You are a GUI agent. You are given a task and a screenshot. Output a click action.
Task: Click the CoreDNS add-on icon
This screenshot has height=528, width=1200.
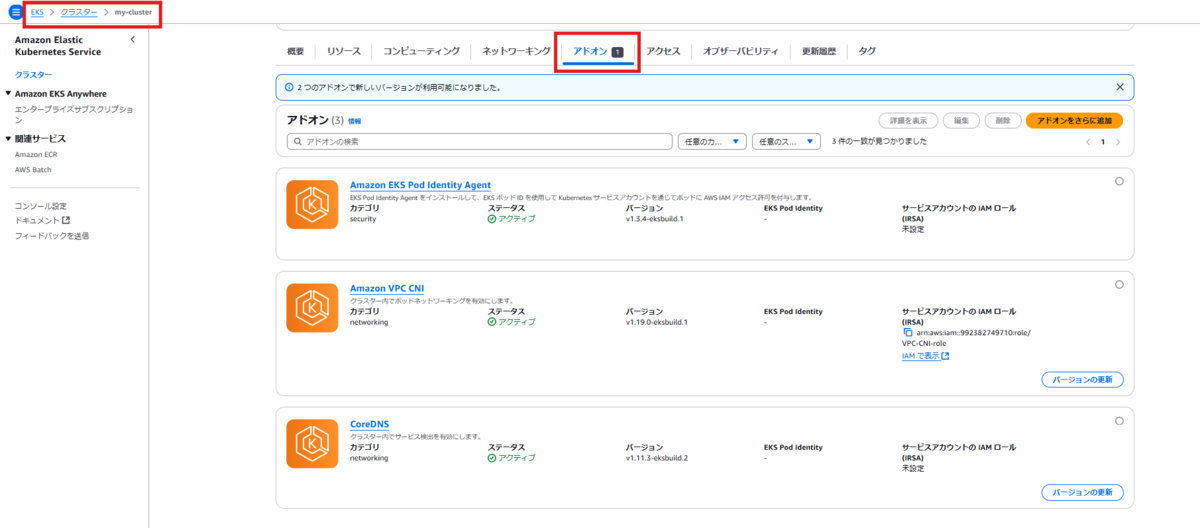312,444
